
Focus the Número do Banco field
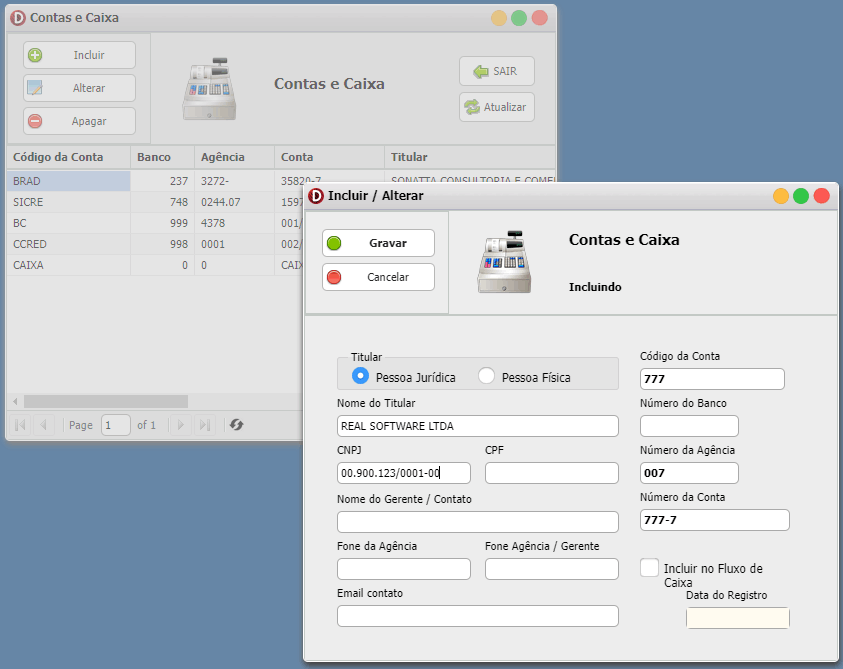pyautogui.click(x=689, y=426)
